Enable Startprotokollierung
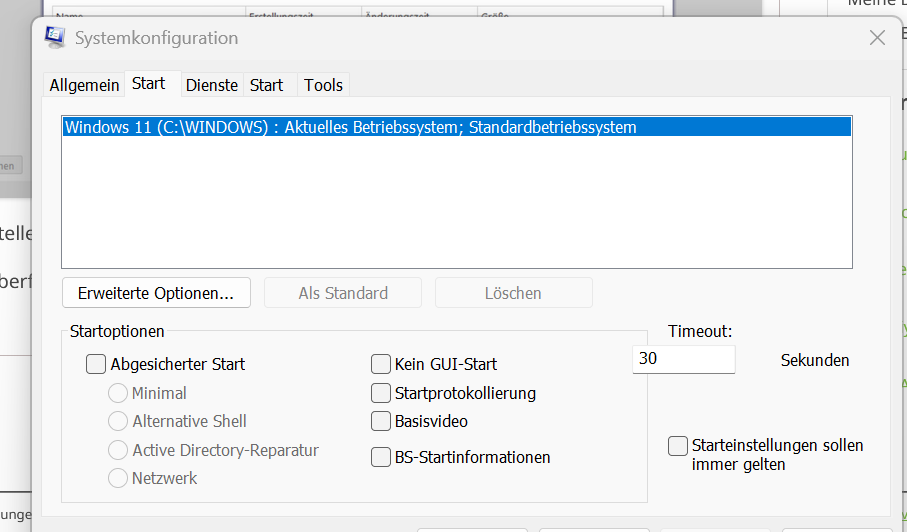The height and width of the screenshot is (532, 907). 381,393
